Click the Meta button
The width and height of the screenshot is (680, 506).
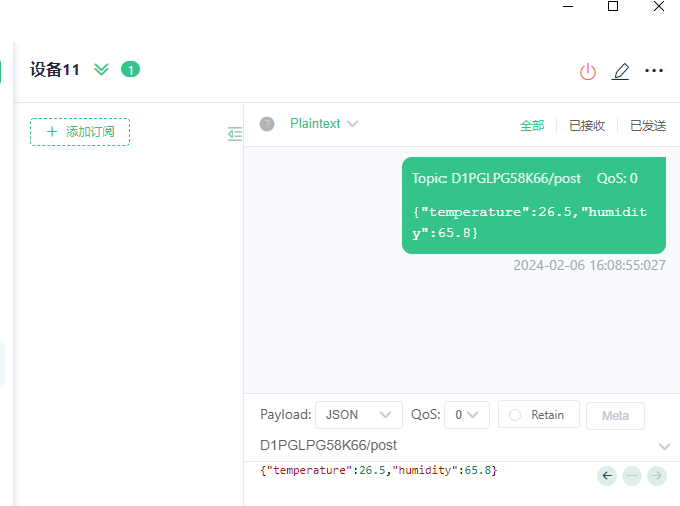click(615, 416)
